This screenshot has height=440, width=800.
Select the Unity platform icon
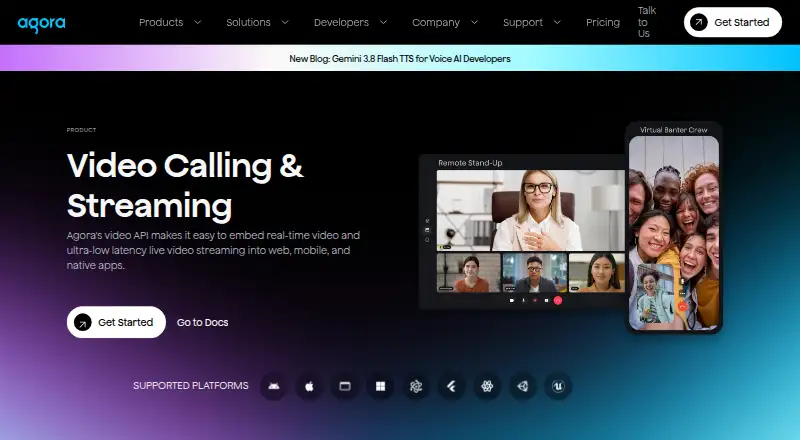click(522, 386)
